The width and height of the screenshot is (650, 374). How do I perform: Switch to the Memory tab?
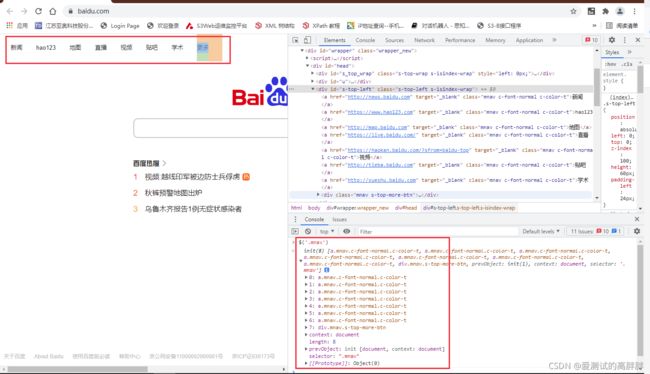495,40
